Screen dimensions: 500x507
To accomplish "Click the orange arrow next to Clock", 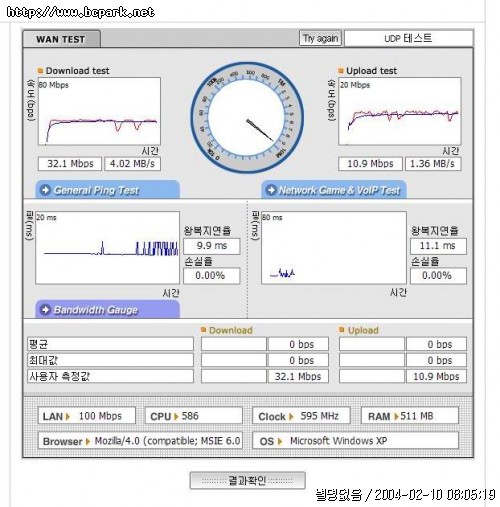I will (291, 416).
